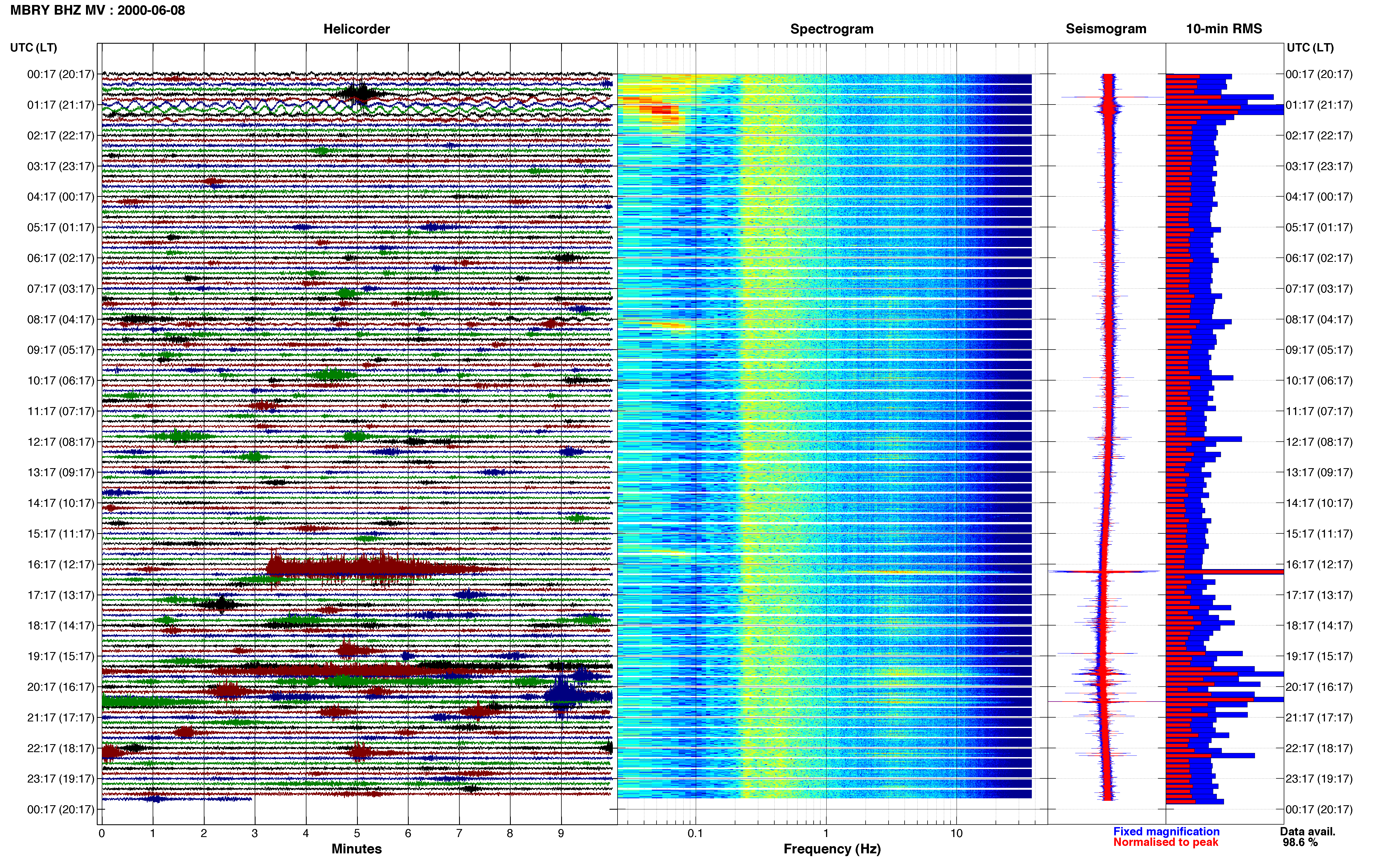Click left time label 21:17 (17:17)
The width and height of the screenshot is (1388, 868).
point(61,718)
